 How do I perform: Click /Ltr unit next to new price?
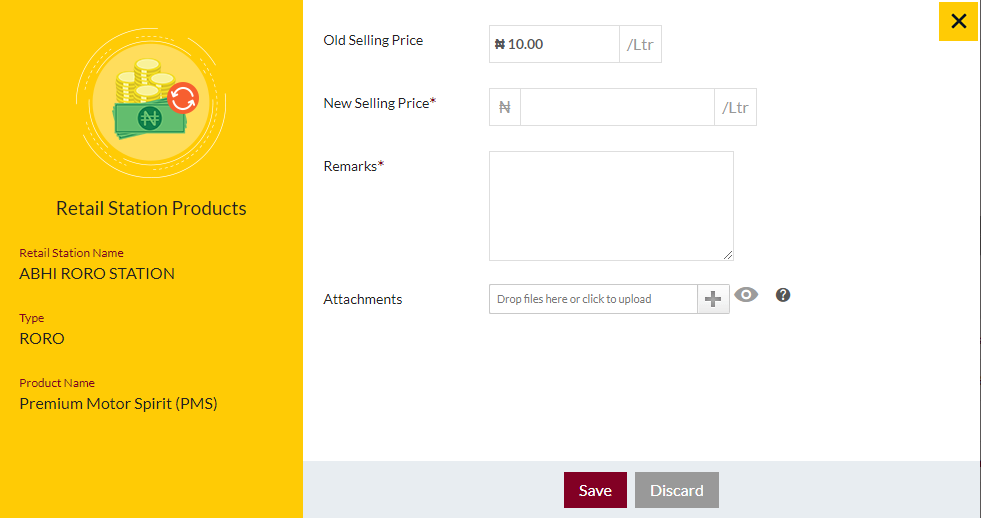pyautogui.click(x=735, y=107)
